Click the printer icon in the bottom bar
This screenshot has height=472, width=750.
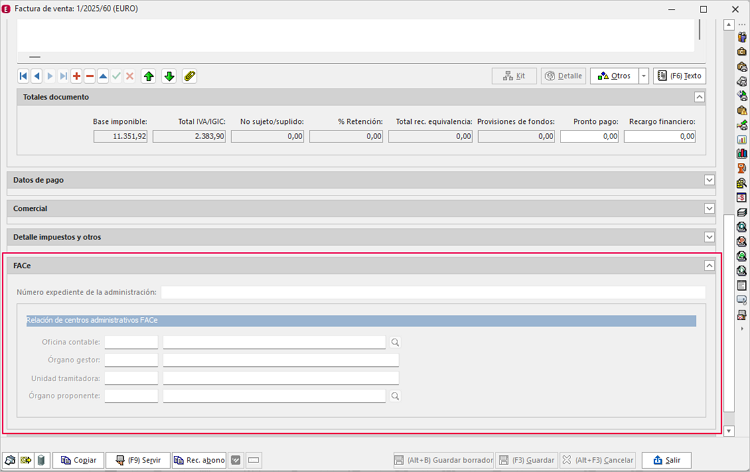(x=10, y=460)
